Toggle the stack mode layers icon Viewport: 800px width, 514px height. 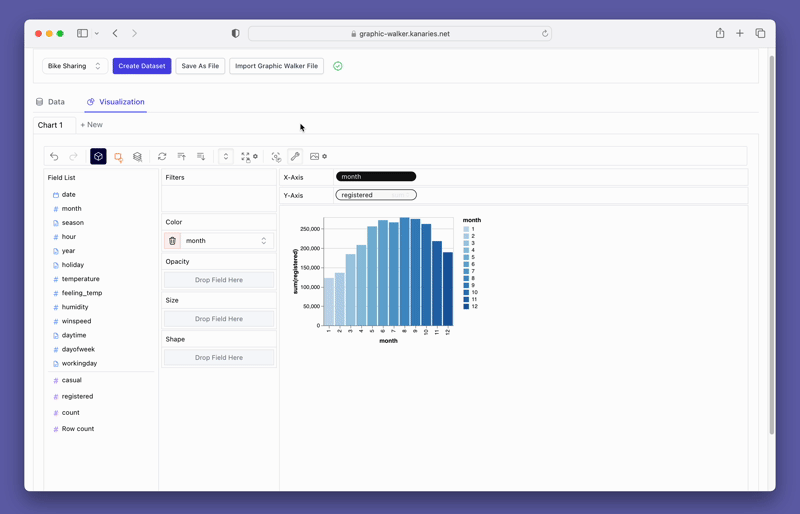click(138, 157)
